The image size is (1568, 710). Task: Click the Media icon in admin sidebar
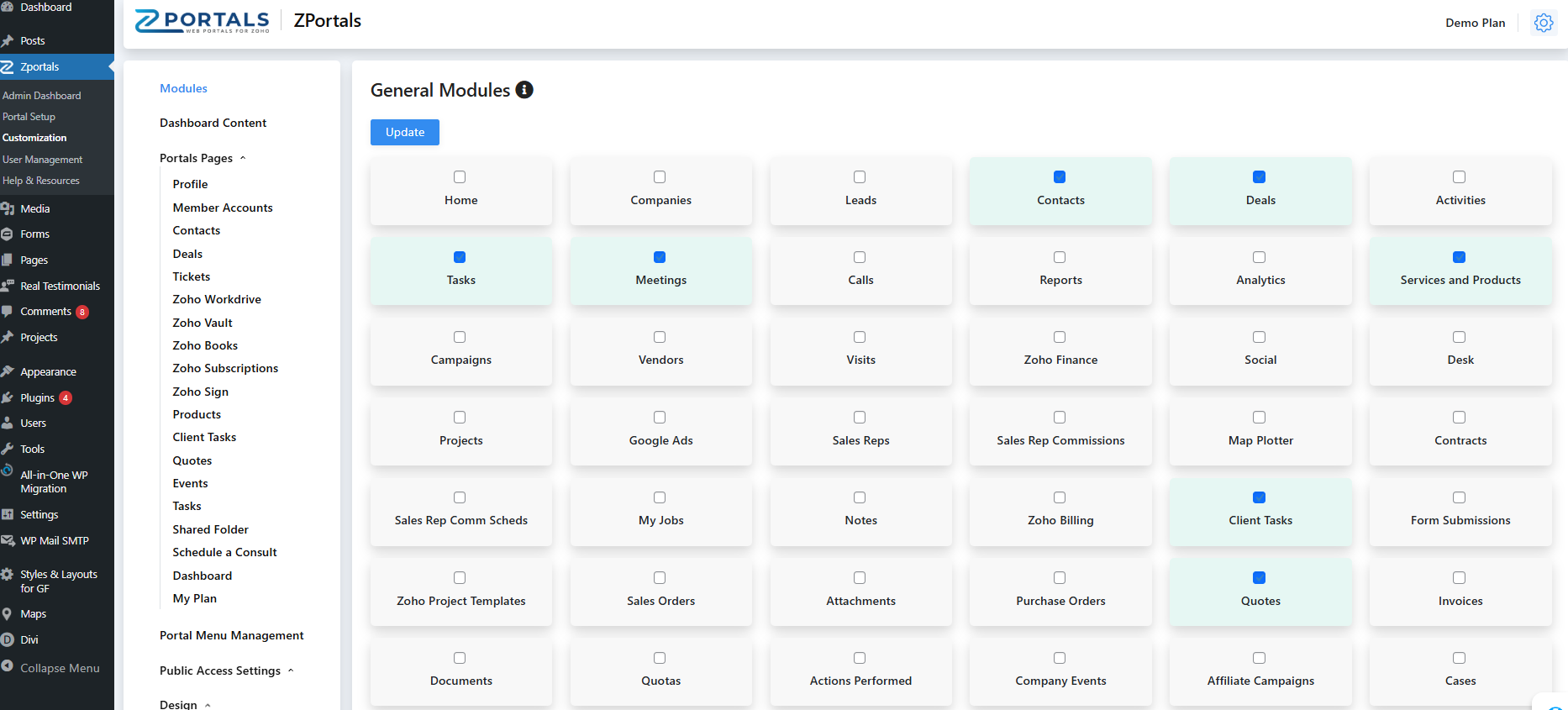[x=8, y=208]
